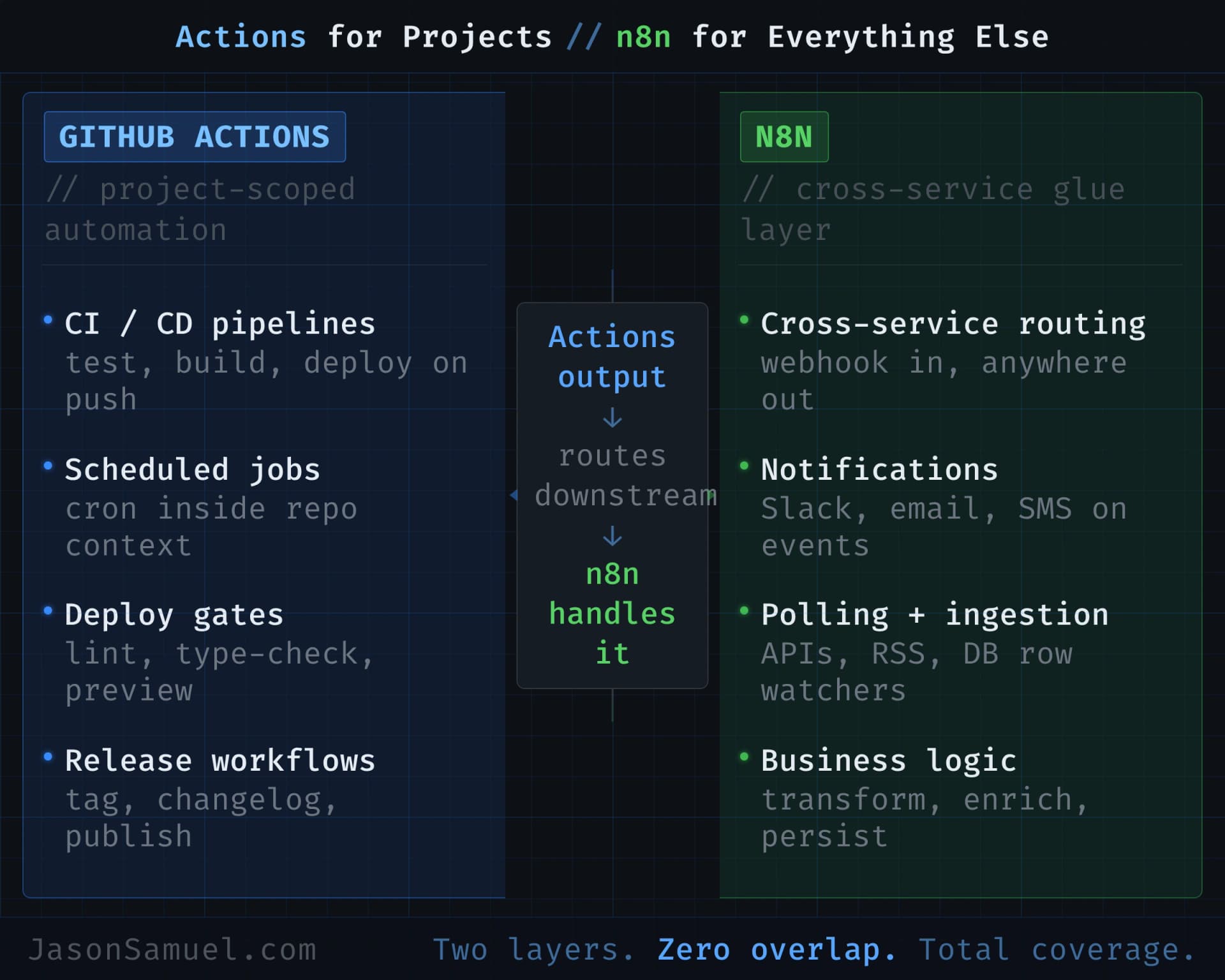Select the 'Business logic' heading
1225x980 pixels.
889,761
